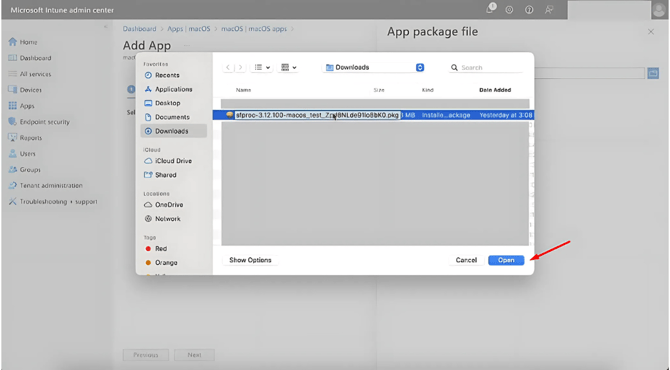Screen dimensions: 670x370
Task: Close the App package file pane
Action: pyautogui.click(x=651, y=32)
